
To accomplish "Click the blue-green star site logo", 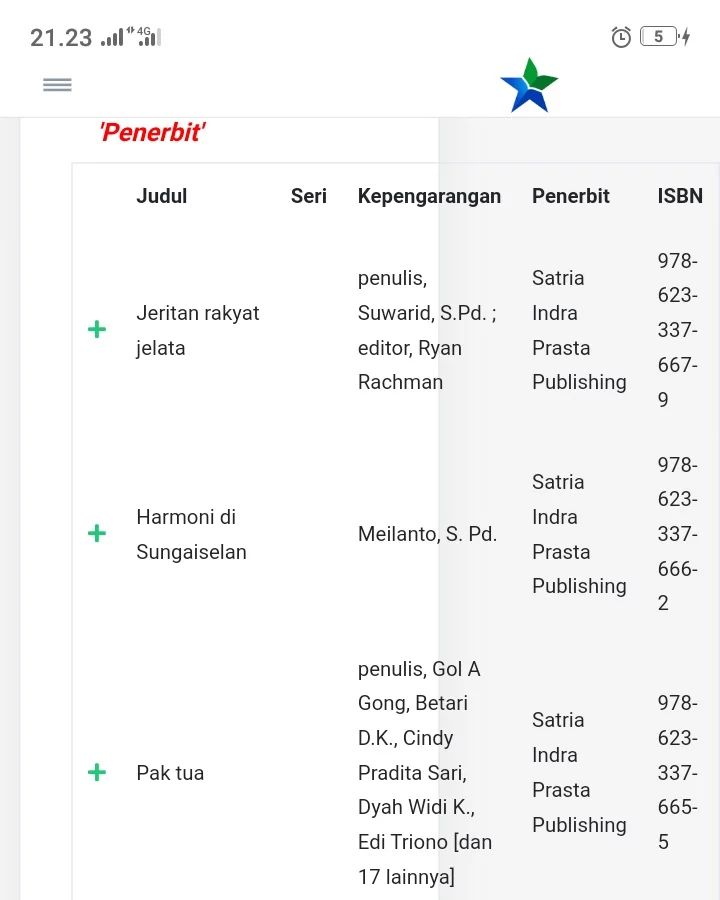I will 529,85.
